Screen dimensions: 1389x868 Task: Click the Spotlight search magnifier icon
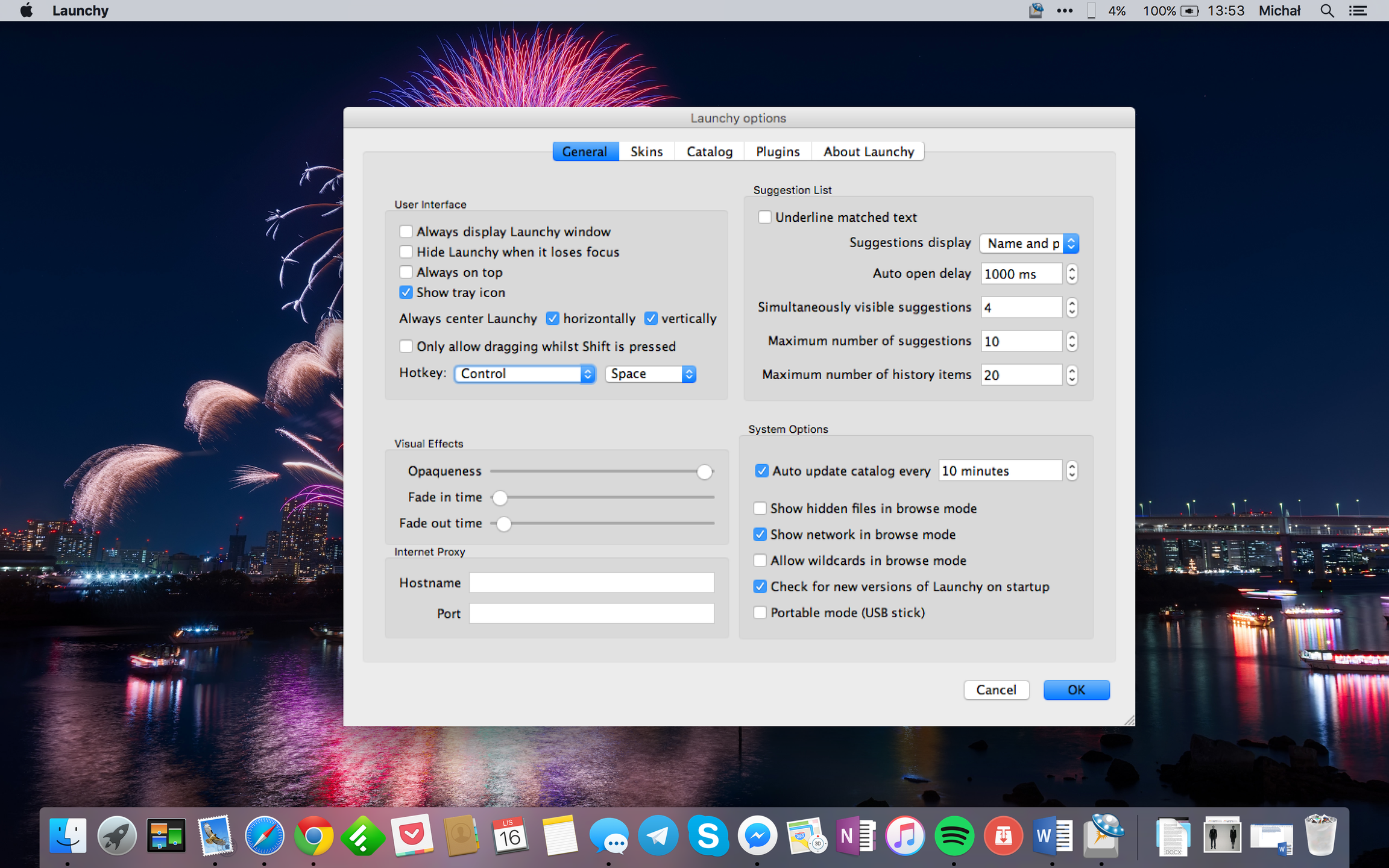pos(1326,11)
